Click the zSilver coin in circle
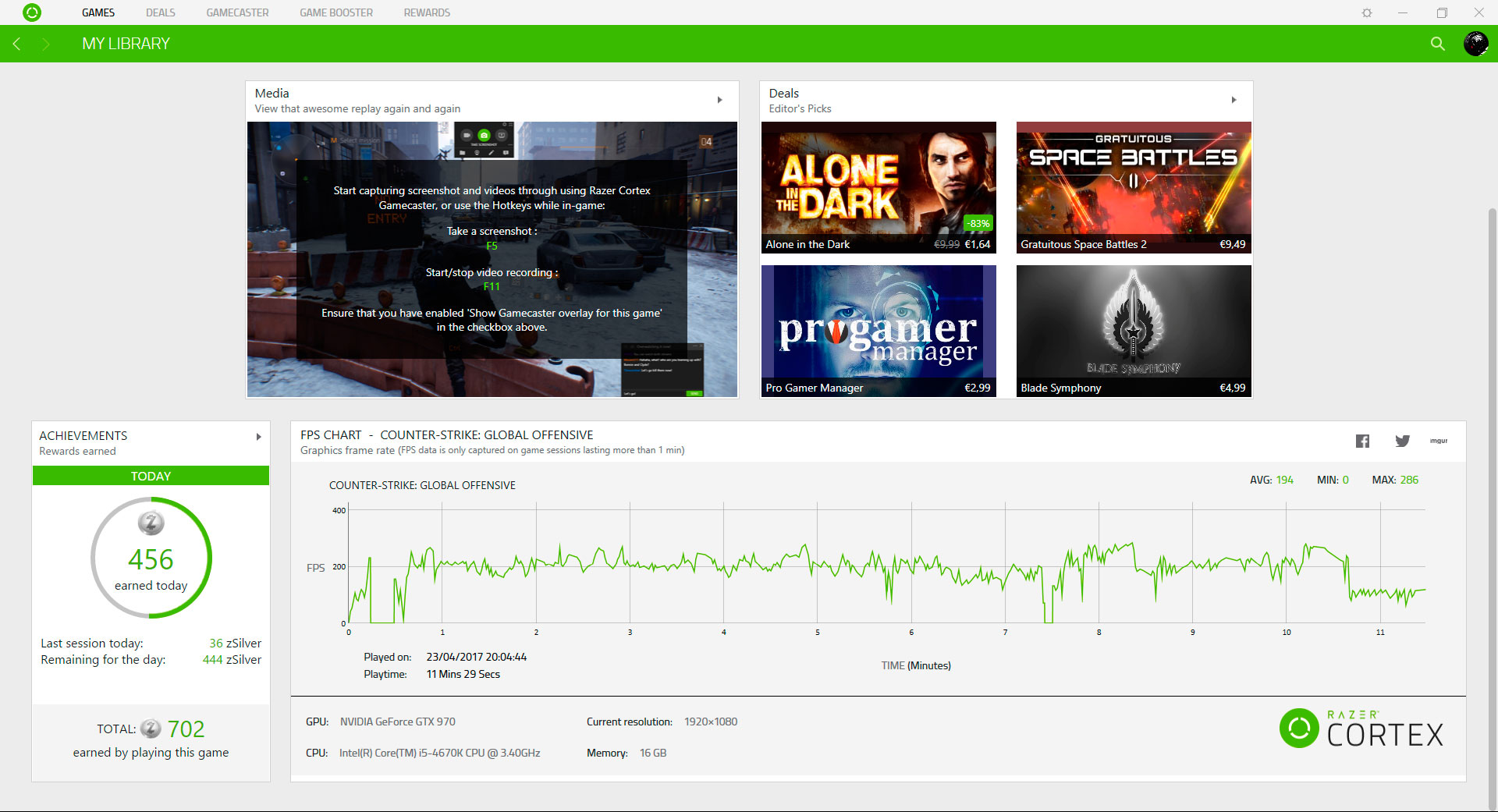This screenshot has height=812, width=1498. click(151, 523)
